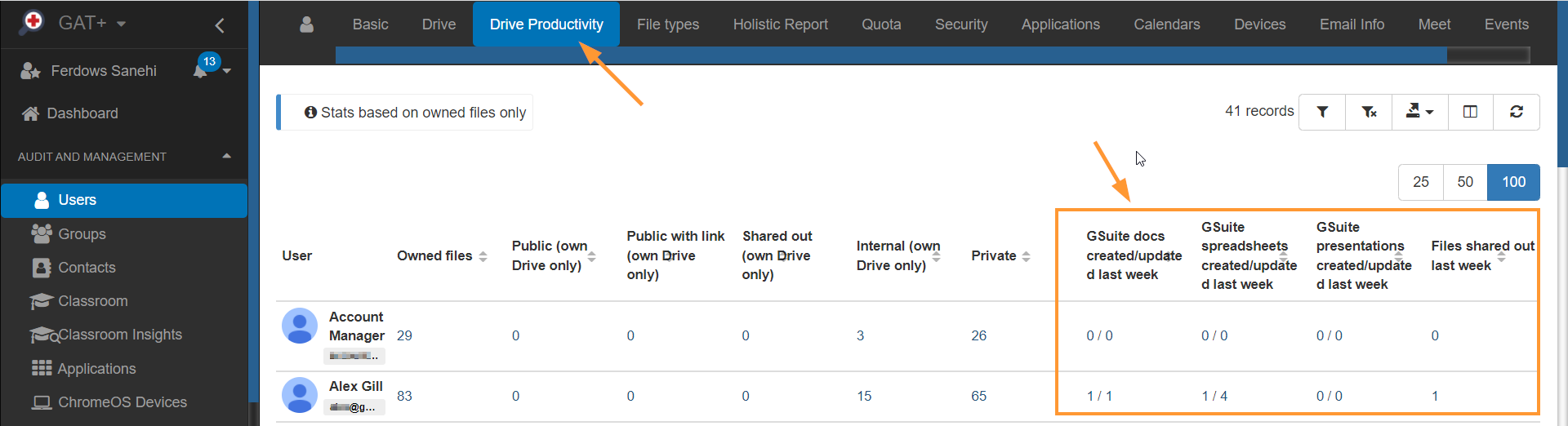Open the Email Info tab

1352,24
